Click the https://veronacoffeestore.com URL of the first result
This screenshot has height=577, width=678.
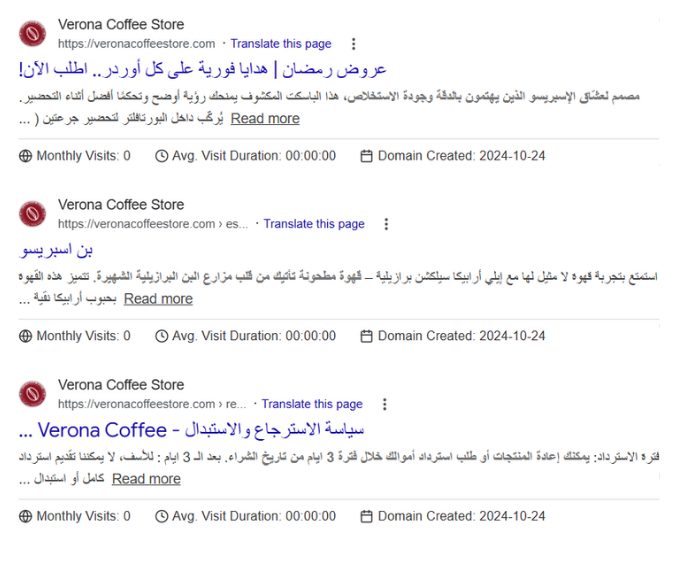(x=137, y=44)
